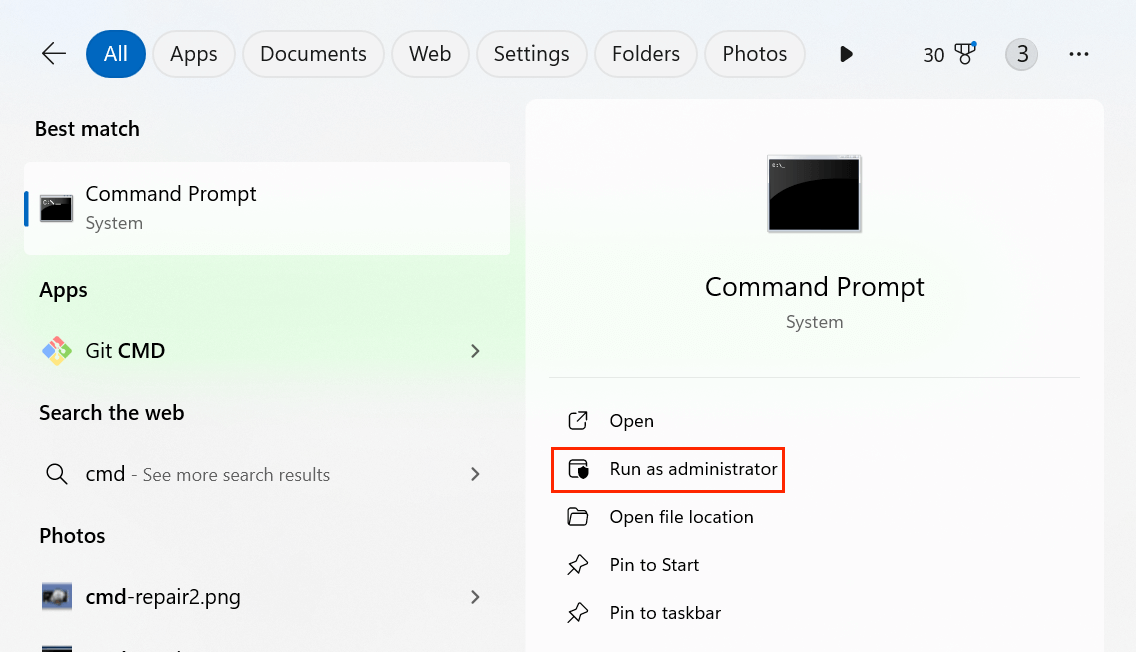Image resolution: width=1136 pixels, height=652 pixels.
Task: Open the ellipsis options menu
Action: click(x=1078, y=54)
